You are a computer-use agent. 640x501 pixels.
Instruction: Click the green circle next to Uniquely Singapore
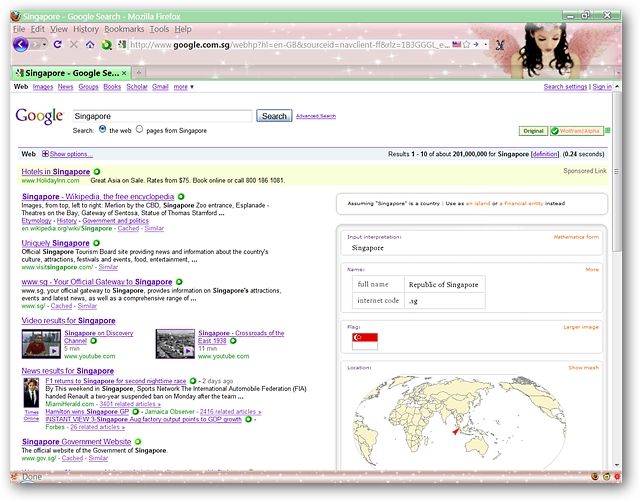[96, 243]
